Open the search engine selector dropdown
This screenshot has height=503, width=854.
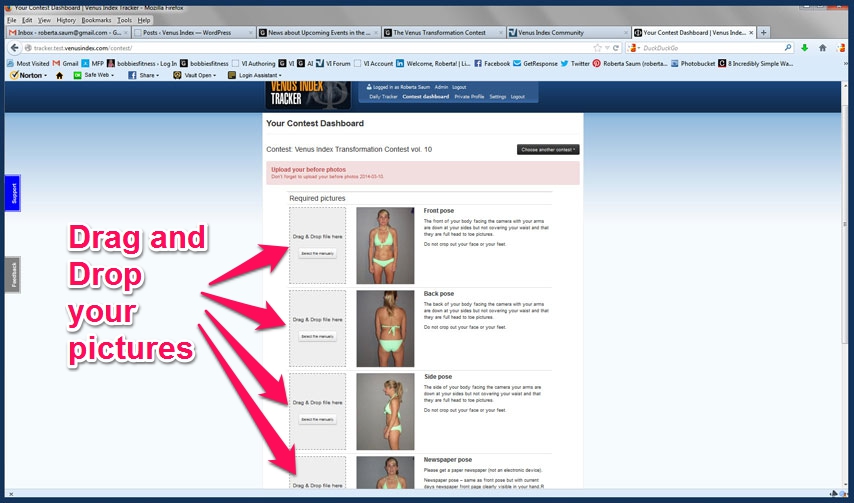click(635, 48)
